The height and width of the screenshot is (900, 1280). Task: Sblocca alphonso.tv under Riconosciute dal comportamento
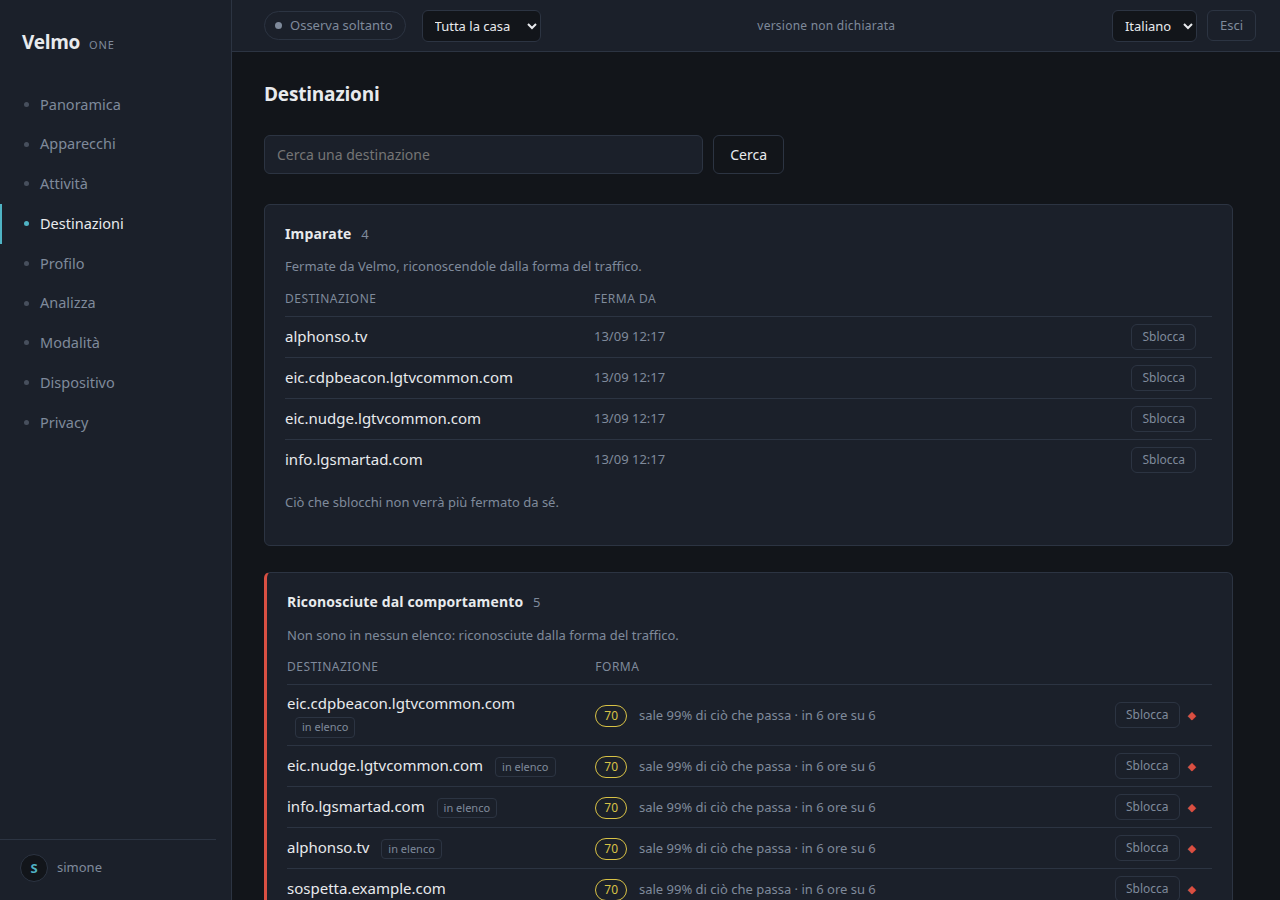(1147, 848)
